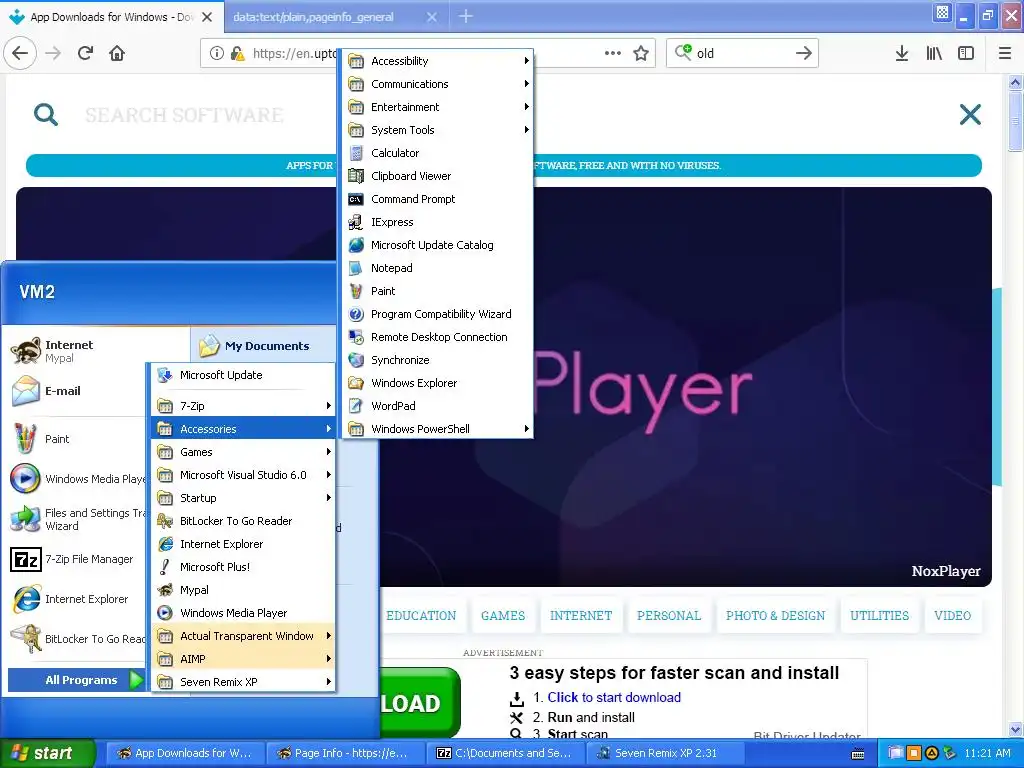Open My Documents folder
Image resolution: width=1024 pixels, height=768 pixels.
[264, 346]
